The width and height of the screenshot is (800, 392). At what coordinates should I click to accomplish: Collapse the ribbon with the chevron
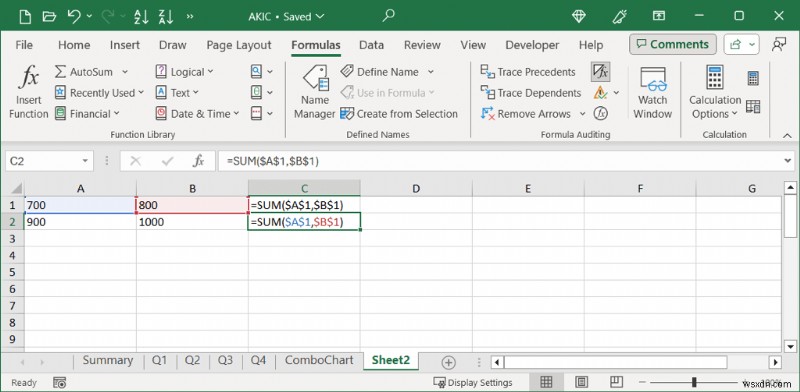pyautogui.click(x=787, y=135)
